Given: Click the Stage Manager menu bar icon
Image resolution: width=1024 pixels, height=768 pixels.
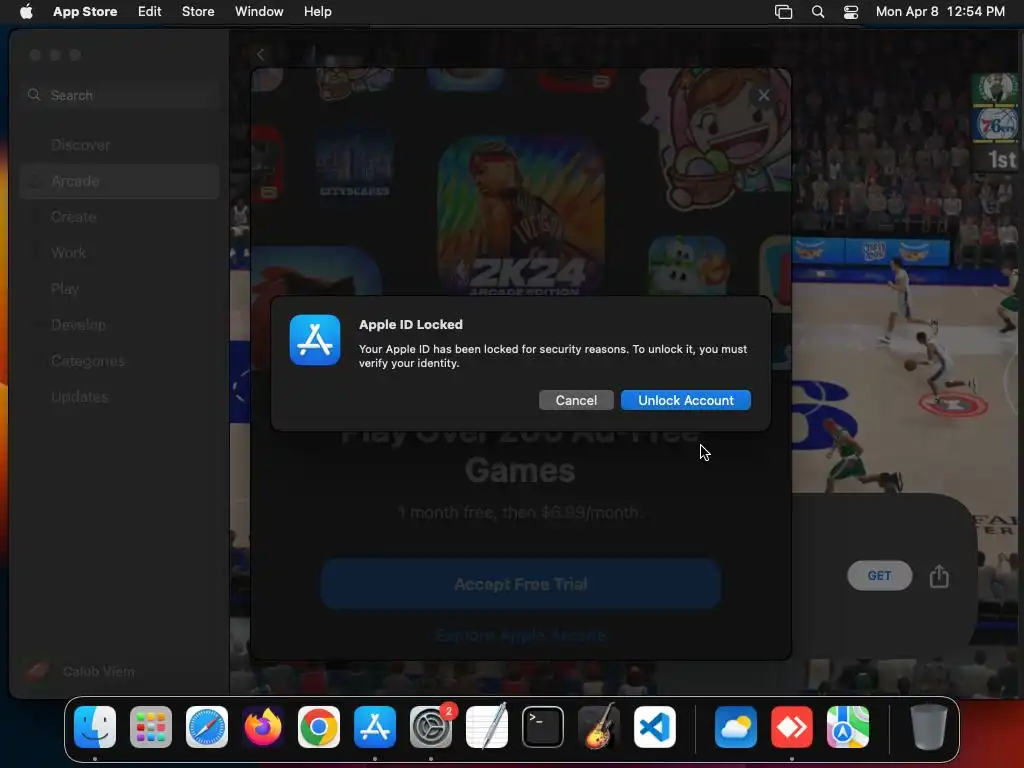Looking at the screenshot, I should click(x=783, y=12).
